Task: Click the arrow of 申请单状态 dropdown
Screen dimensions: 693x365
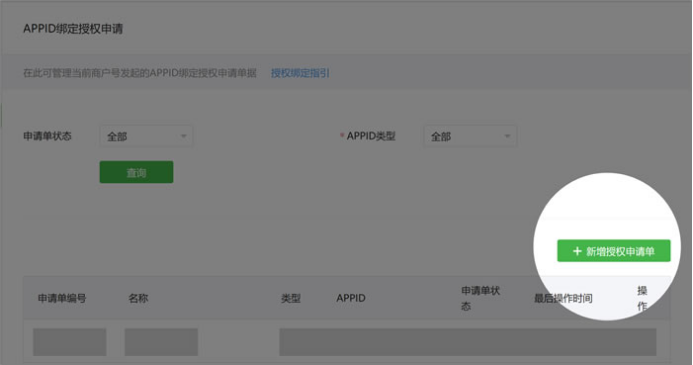Action: [x=183, y=136]
